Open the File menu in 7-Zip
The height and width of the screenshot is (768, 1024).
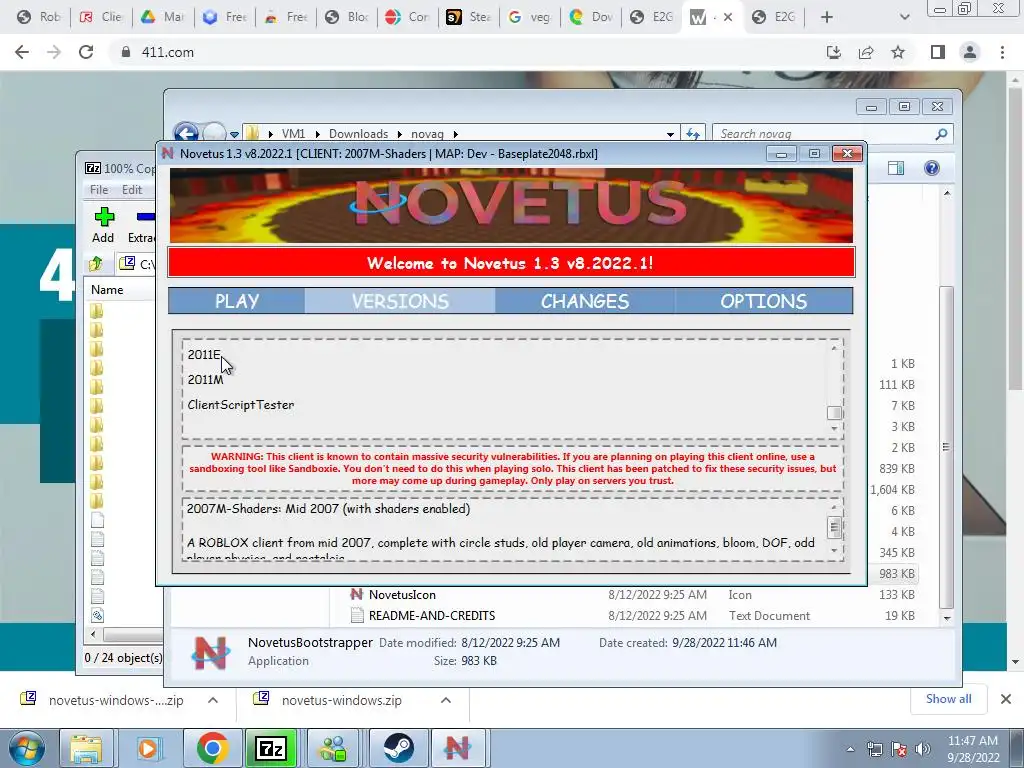tap(99, 189)
